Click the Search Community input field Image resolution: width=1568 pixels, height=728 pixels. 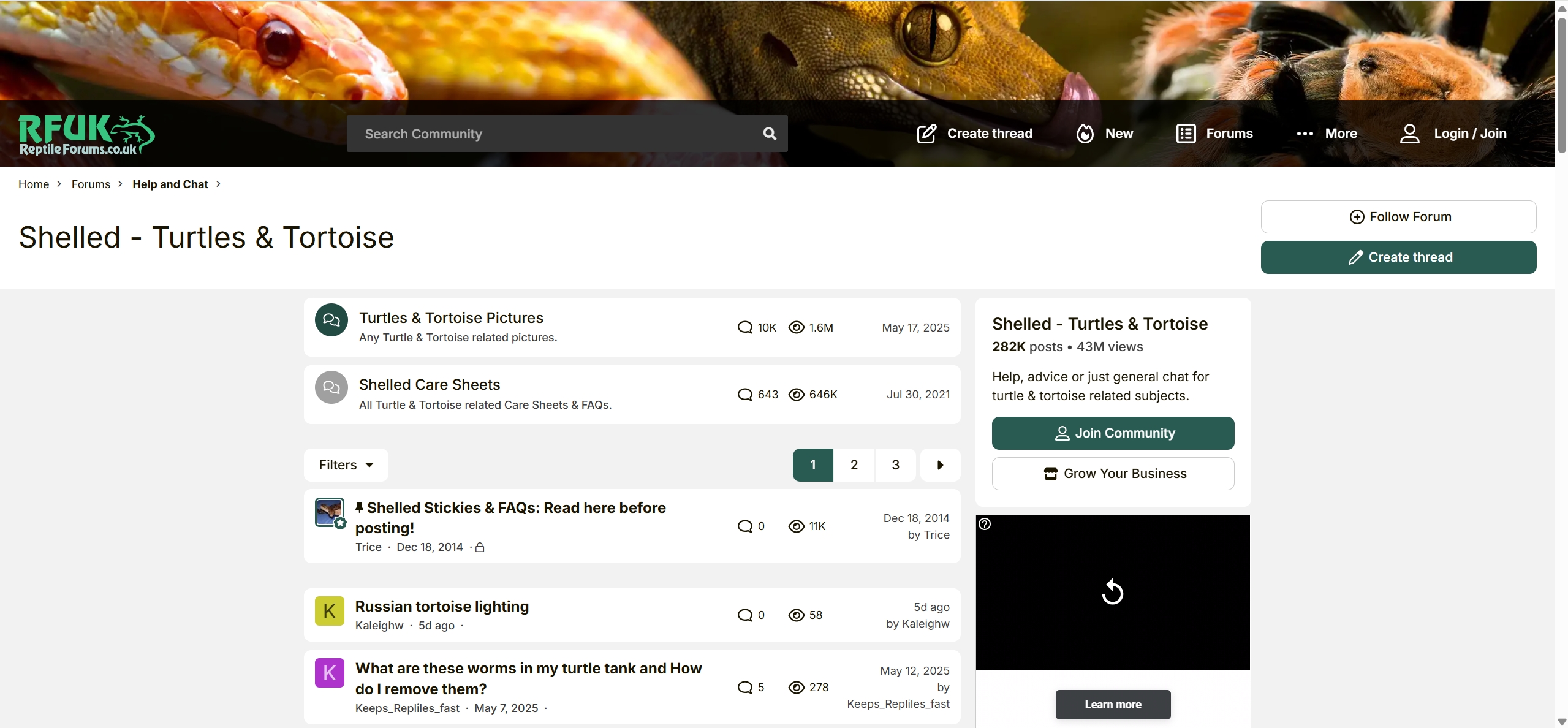click(551, 133)
